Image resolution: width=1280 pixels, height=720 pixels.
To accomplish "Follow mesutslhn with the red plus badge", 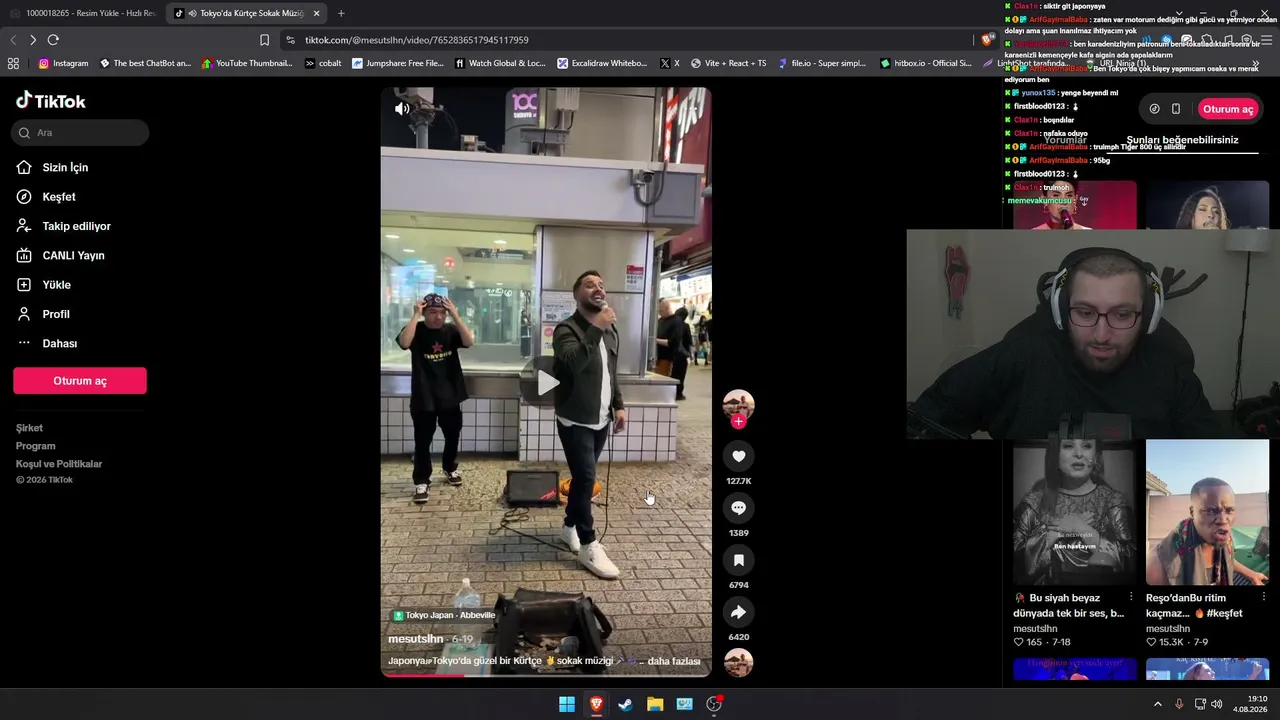I will coord(738,421).
